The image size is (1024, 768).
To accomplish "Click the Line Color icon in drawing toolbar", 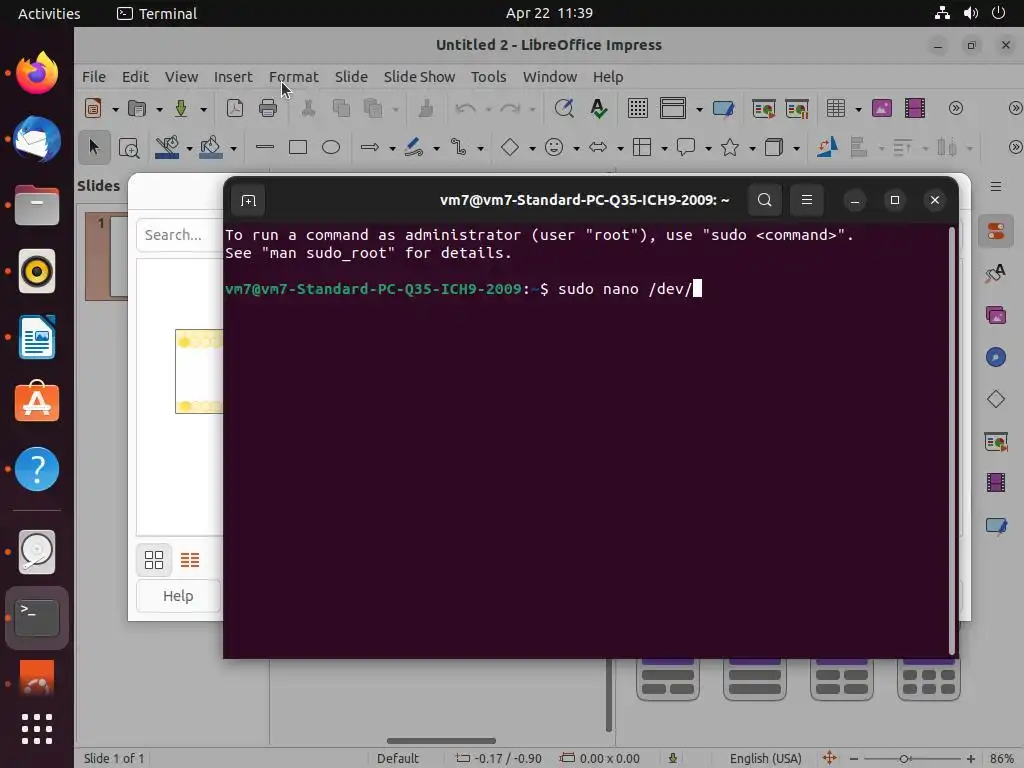I will (x=167, y=148).
